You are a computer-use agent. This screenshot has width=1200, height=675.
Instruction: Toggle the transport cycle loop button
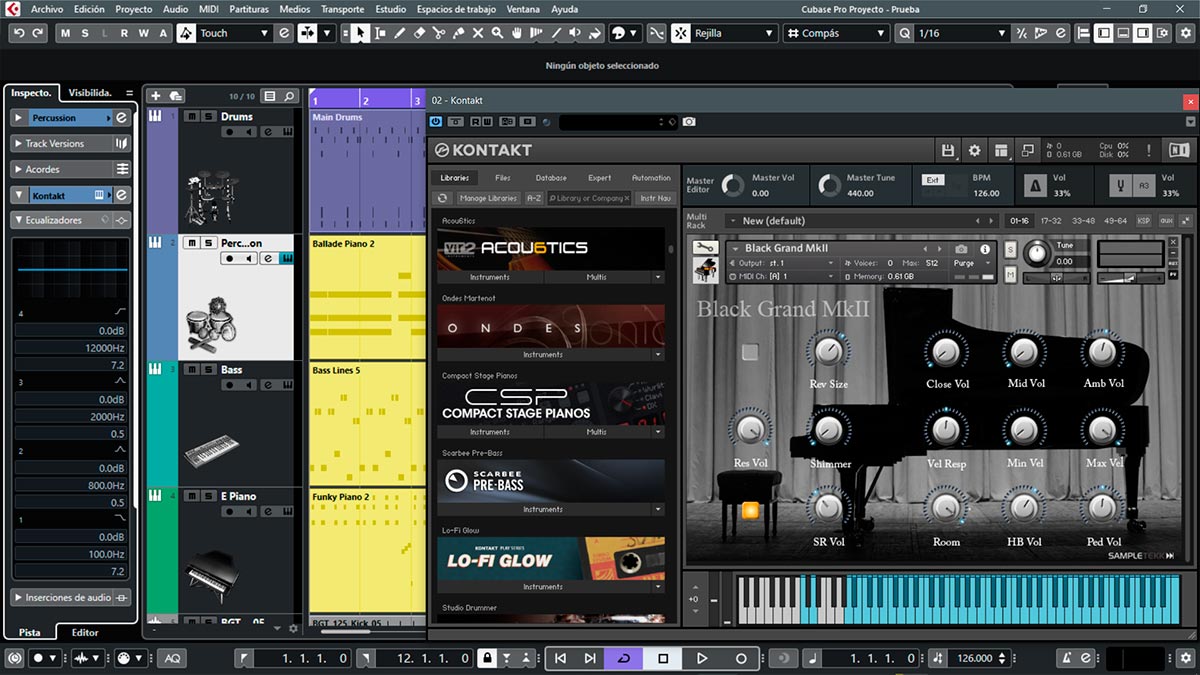point(624,658)
